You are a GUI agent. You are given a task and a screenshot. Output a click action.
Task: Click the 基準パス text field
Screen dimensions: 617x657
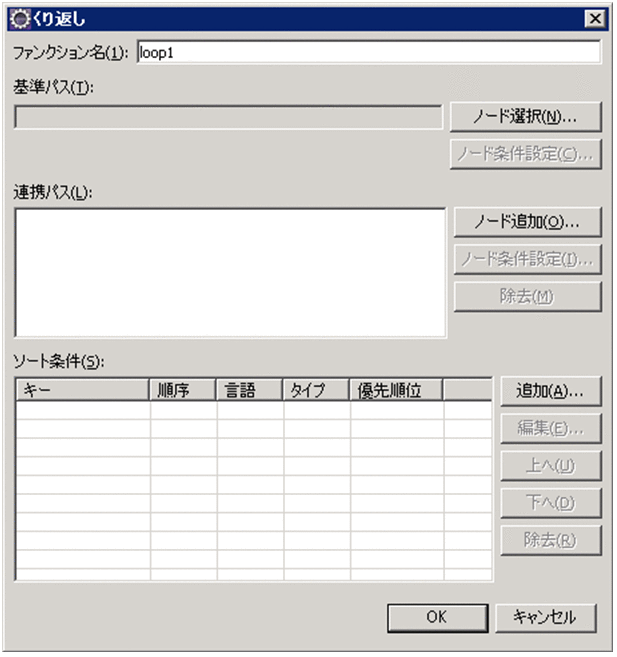click(228, 117)
